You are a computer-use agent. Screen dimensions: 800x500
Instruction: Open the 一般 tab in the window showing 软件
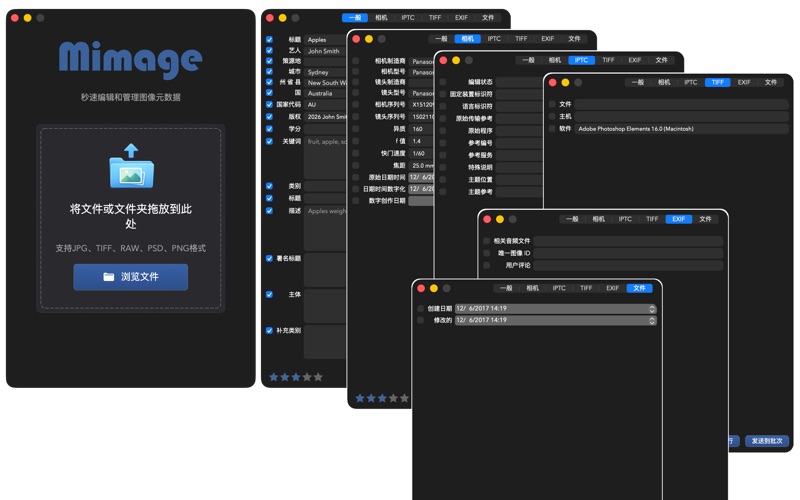pos(638,82)
